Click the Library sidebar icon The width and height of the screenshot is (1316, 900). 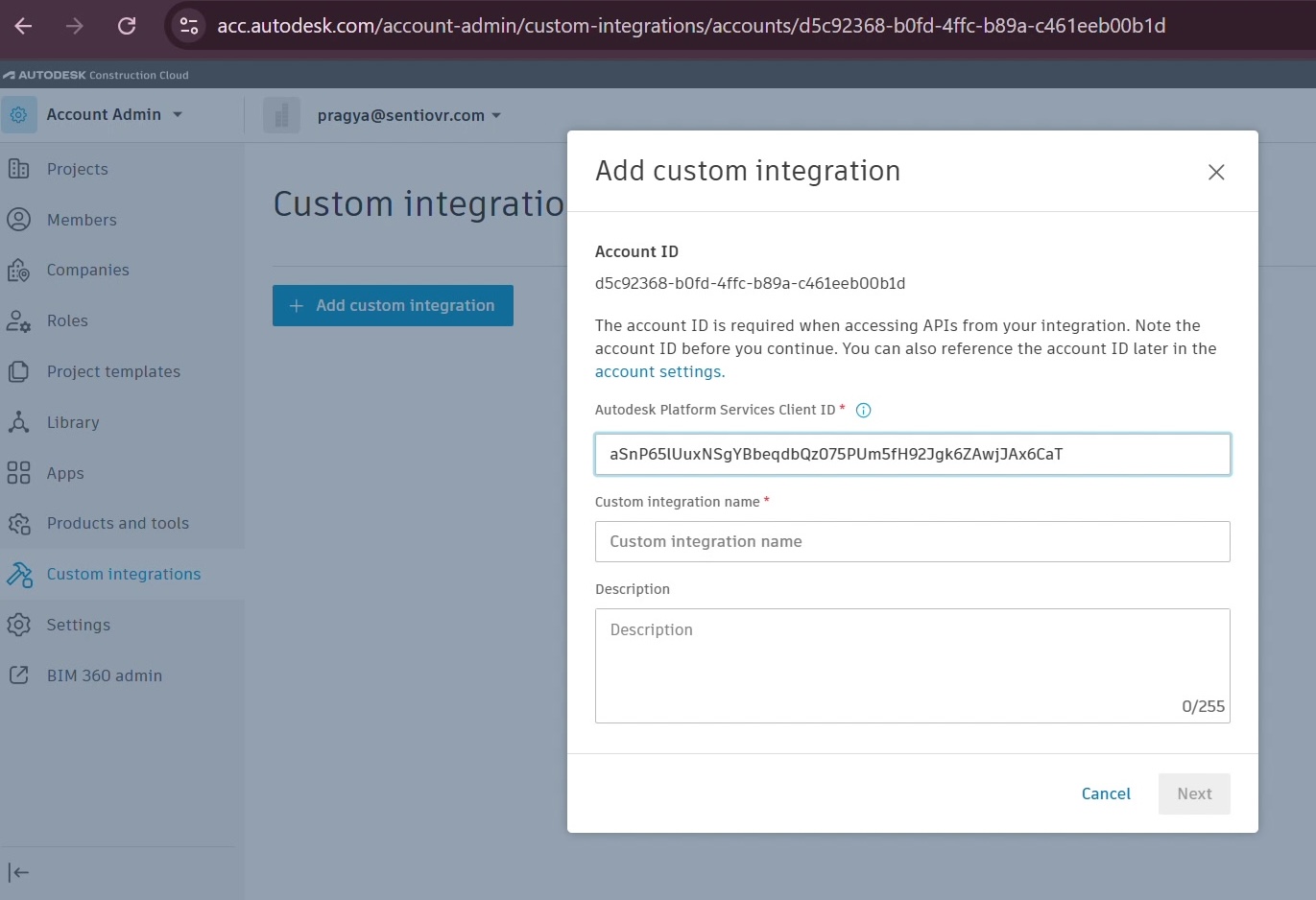19,422
